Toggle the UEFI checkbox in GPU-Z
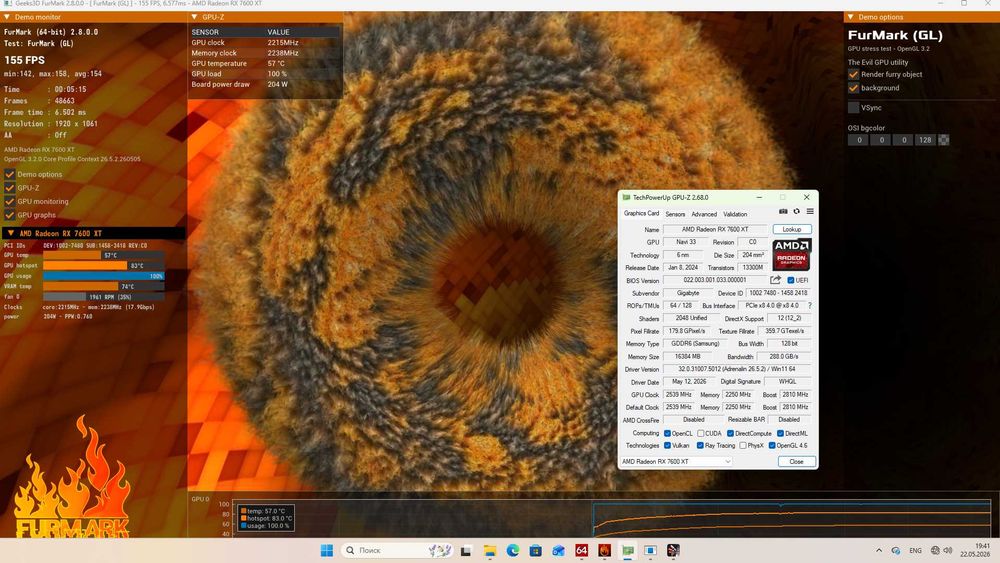This screenshot has height=563, width=1000. (791, 280)
